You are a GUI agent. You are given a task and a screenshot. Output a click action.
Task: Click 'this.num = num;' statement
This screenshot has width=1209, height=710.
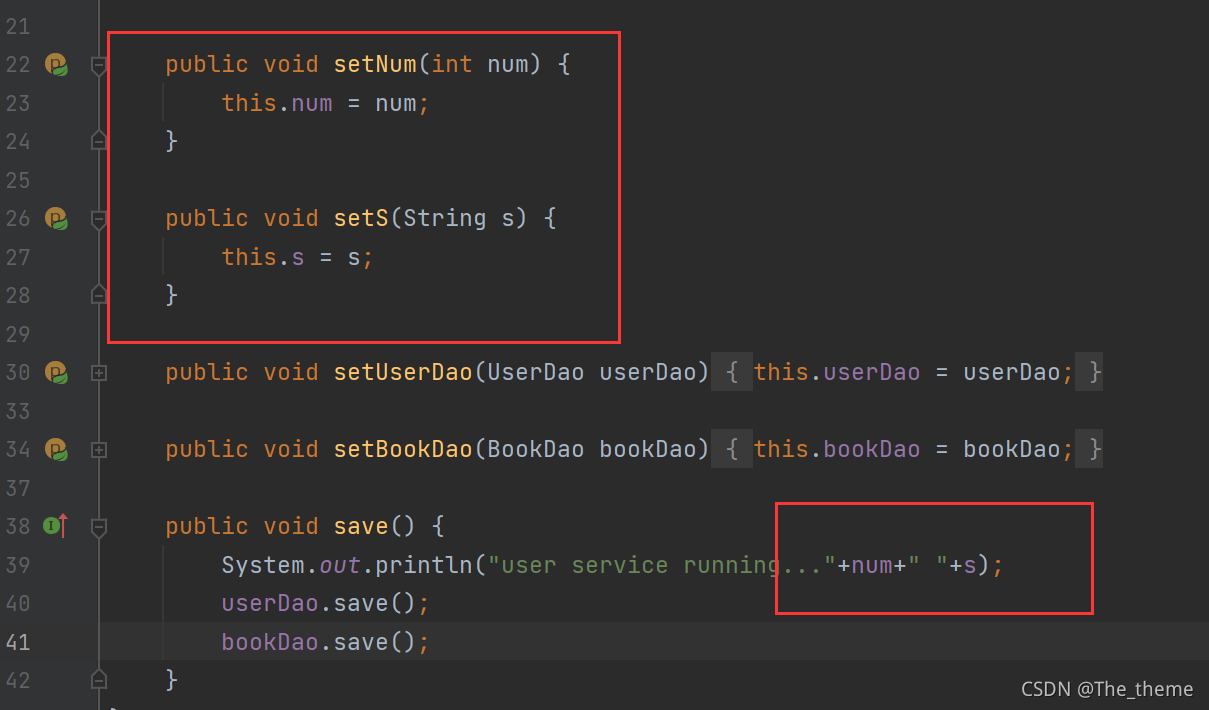[326, 104]
